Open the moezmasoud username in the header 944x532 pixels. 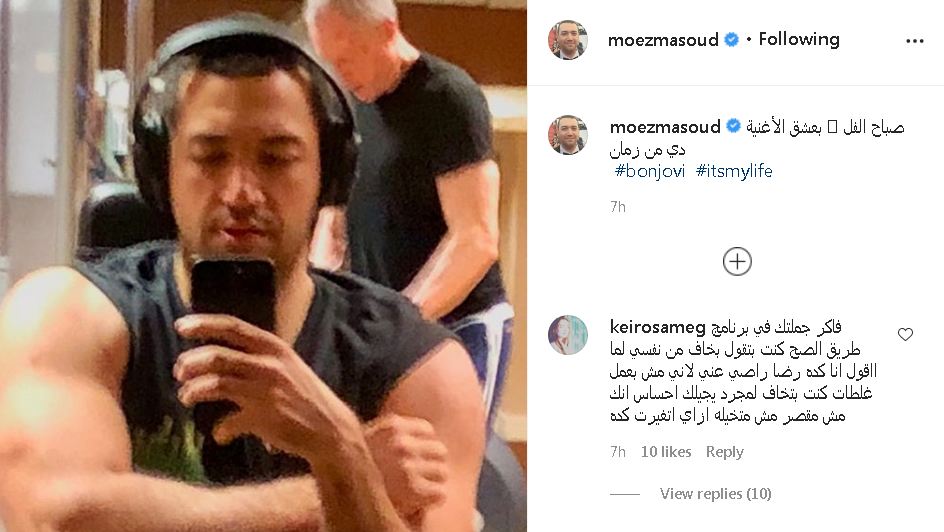pos(663,40)
